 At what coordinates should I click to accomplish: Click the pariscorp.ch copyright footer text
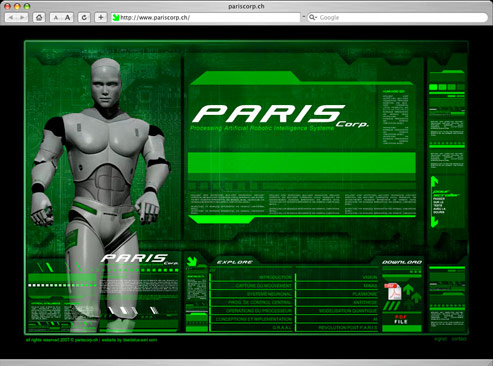[x=62, y=340]
